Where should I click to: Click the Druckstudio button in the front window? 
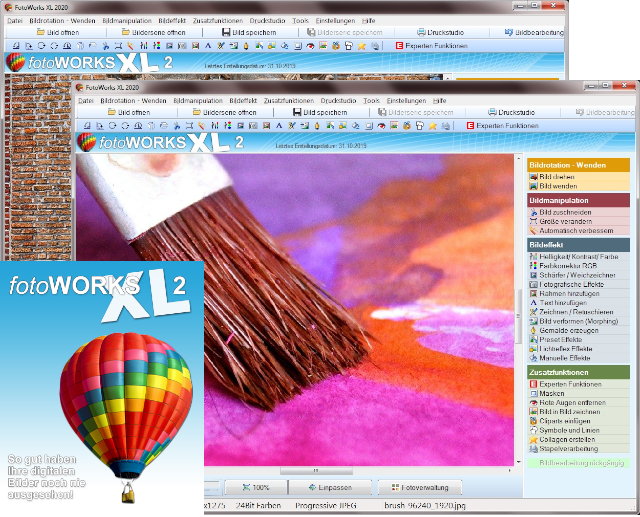click(x=511, y=112)
